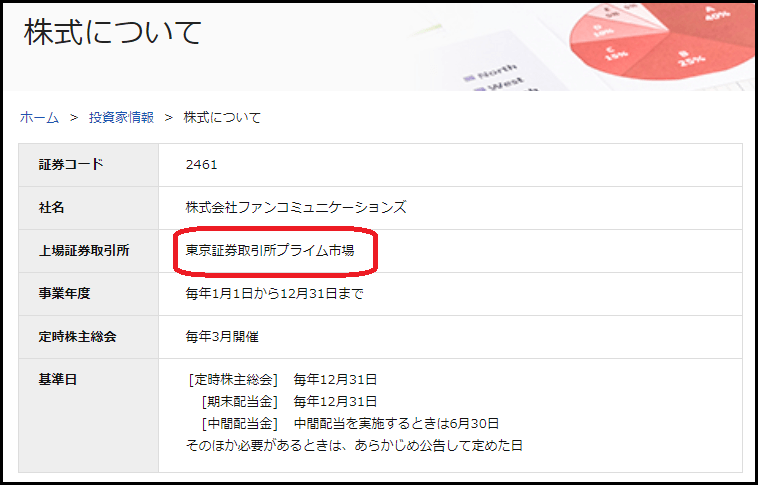Click the line starting with そのほか必要があるとき
The image size is (758, 485).
coord(354,444)
